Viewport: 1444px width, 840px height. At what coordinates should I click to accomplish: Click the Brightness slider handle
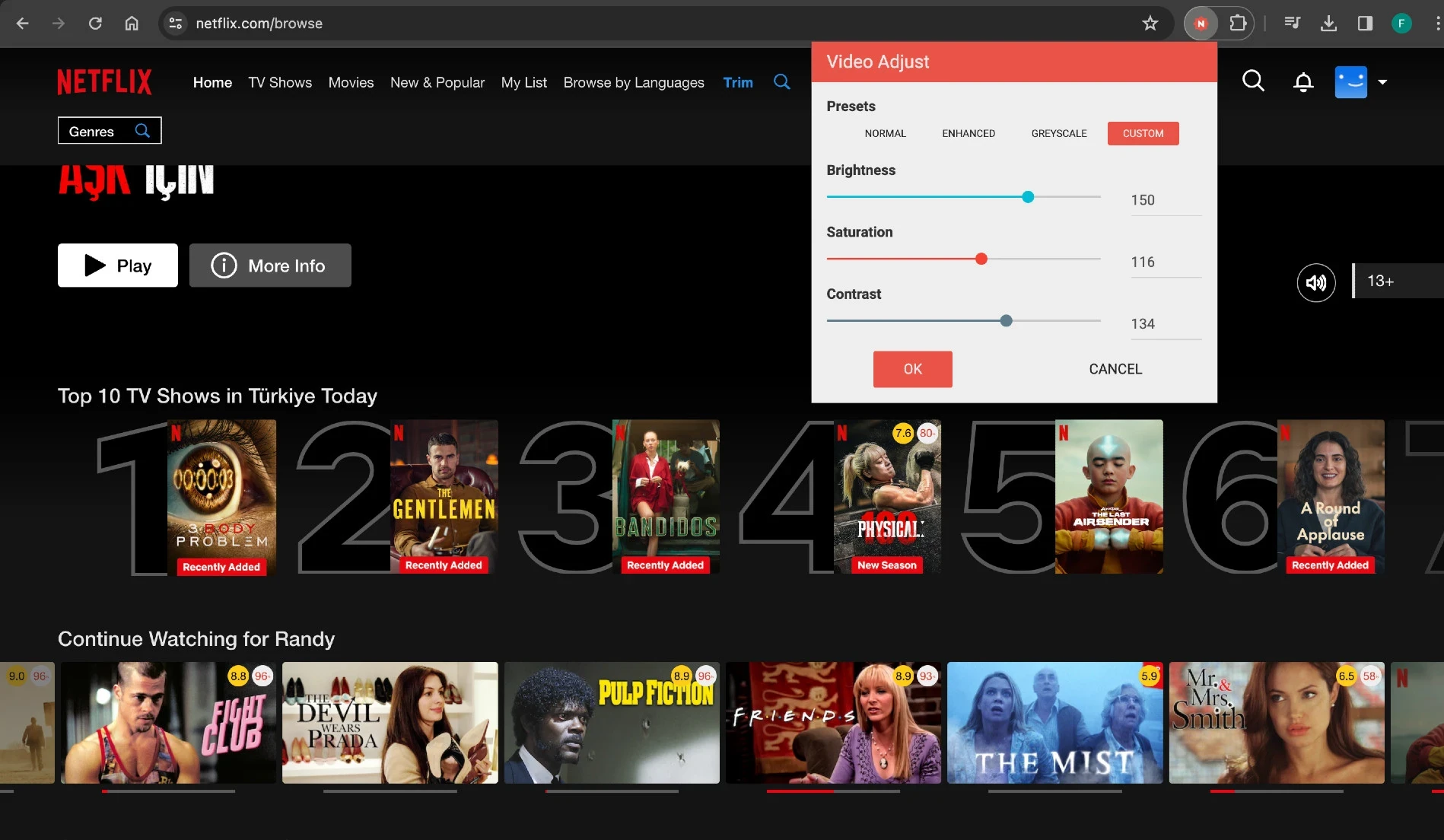click(x=1028, y=197)
